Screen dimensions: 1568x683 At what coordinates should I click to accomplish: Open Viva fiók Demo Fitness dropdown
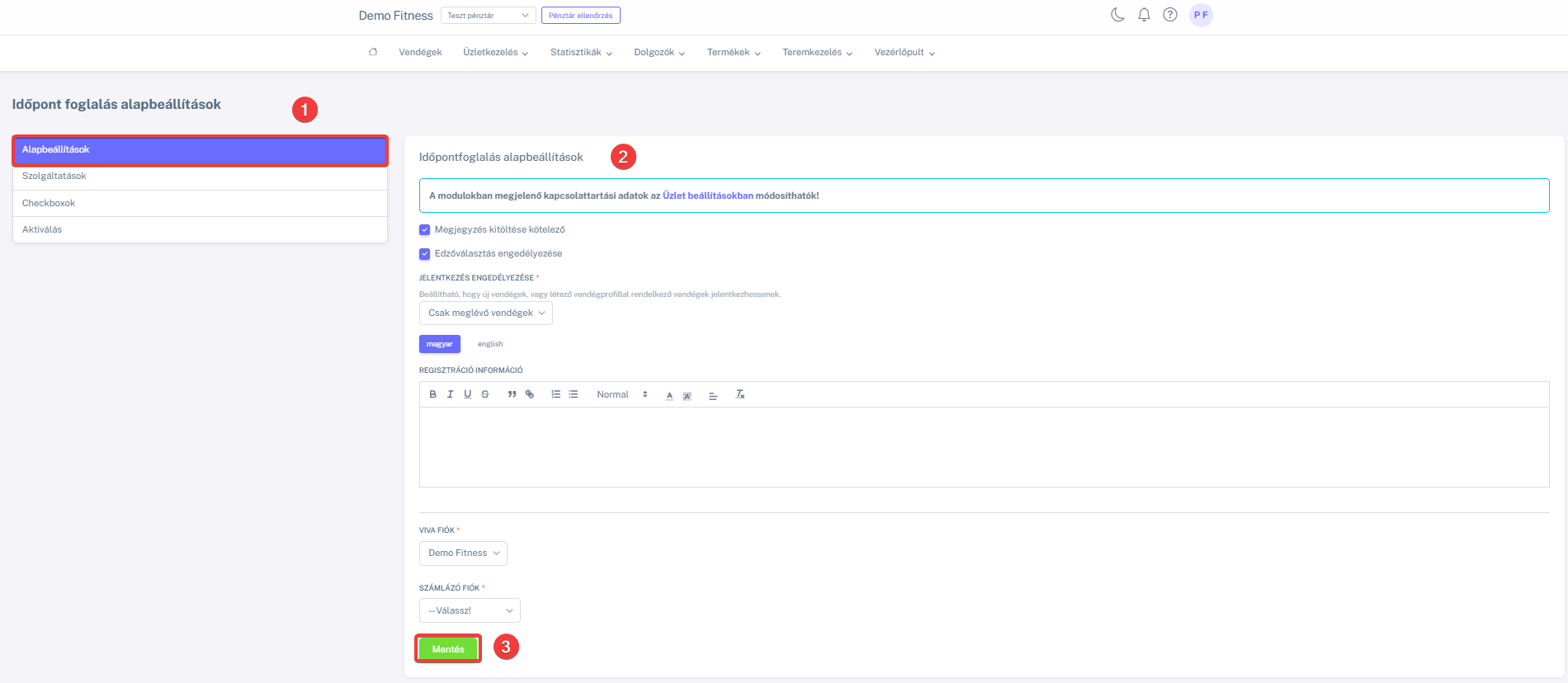[463, 553]
